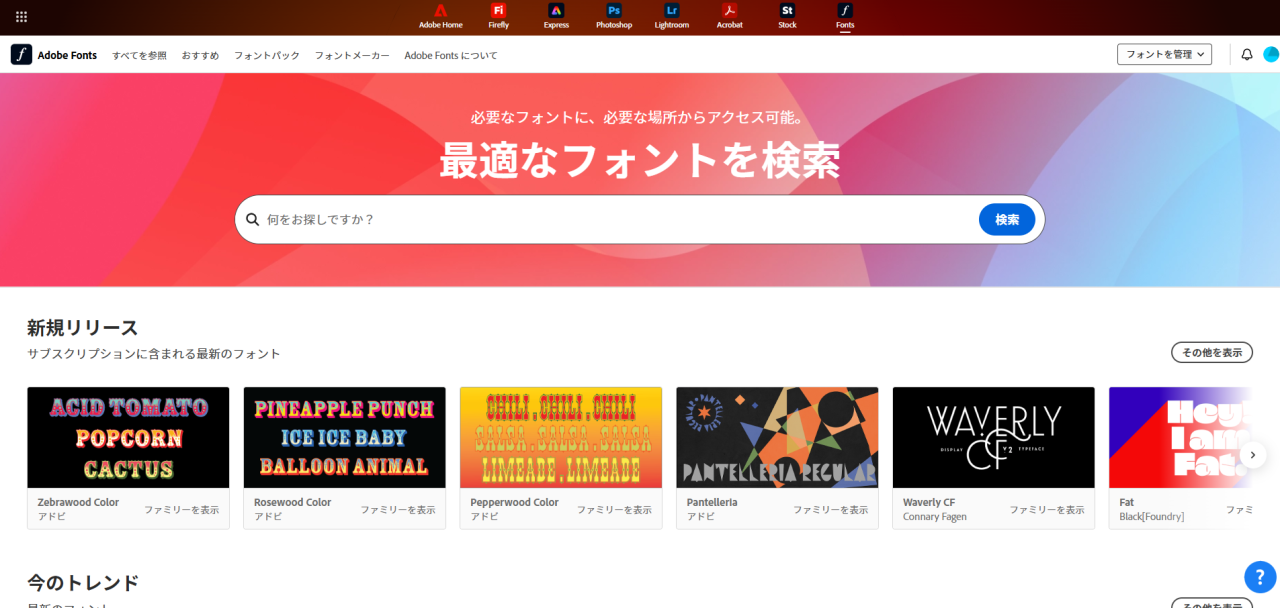The height and width of the screenshot is (608, 1280).
Task: Open Lightroom from the app bar
Action: click(672, 17)
